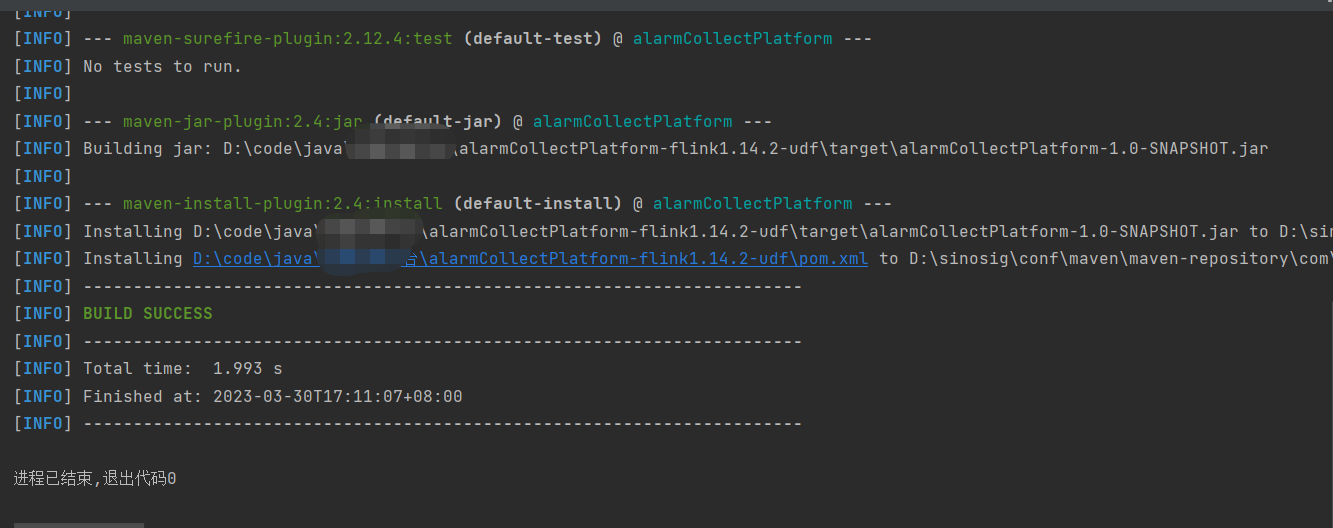Click maven-install-plugin:2.4:install text
The height and width of the screenshot is (528, 1333).
point(282,203)
